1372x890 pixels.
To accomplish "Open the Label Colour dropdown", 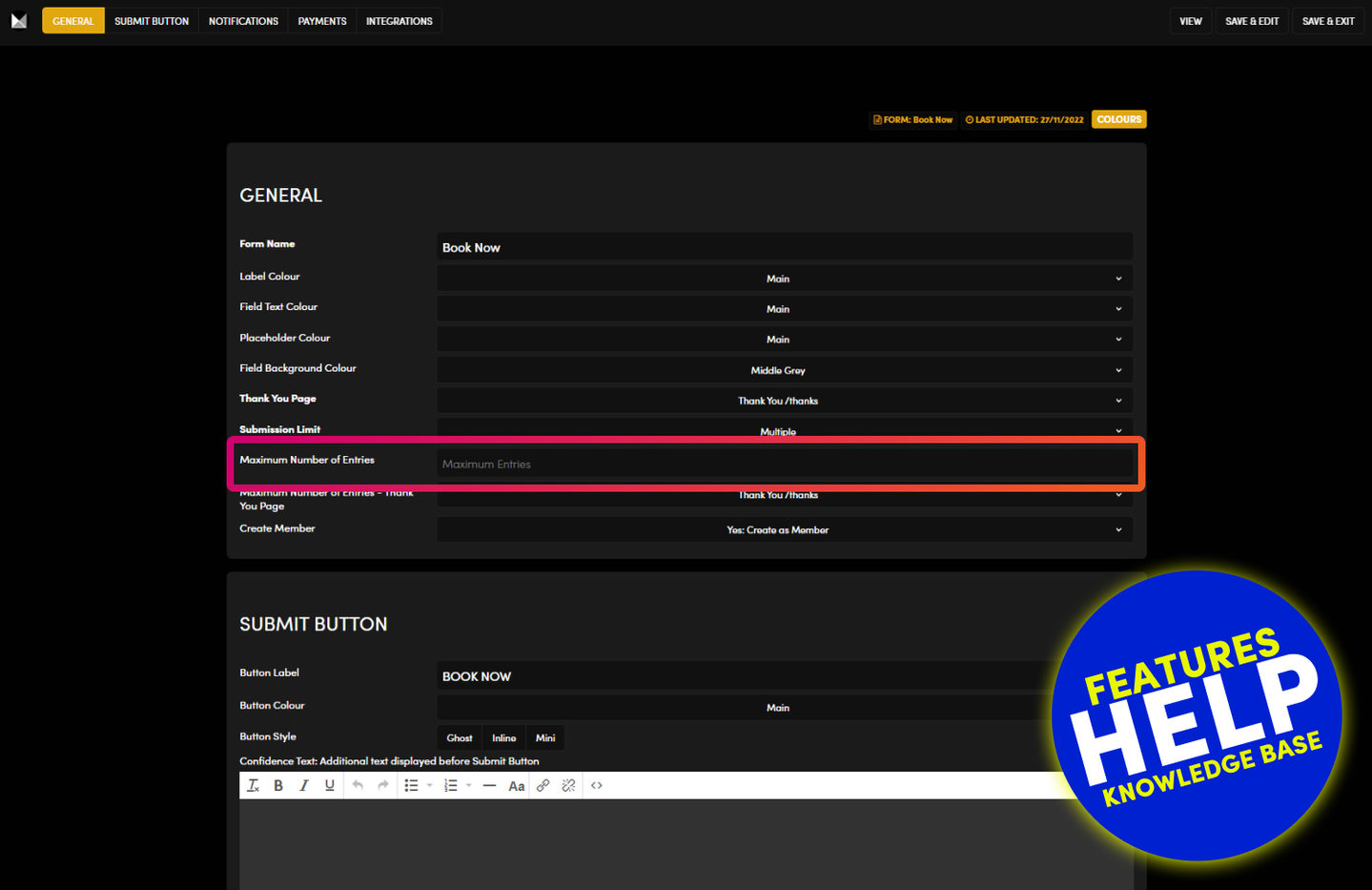I will [784, 279].
